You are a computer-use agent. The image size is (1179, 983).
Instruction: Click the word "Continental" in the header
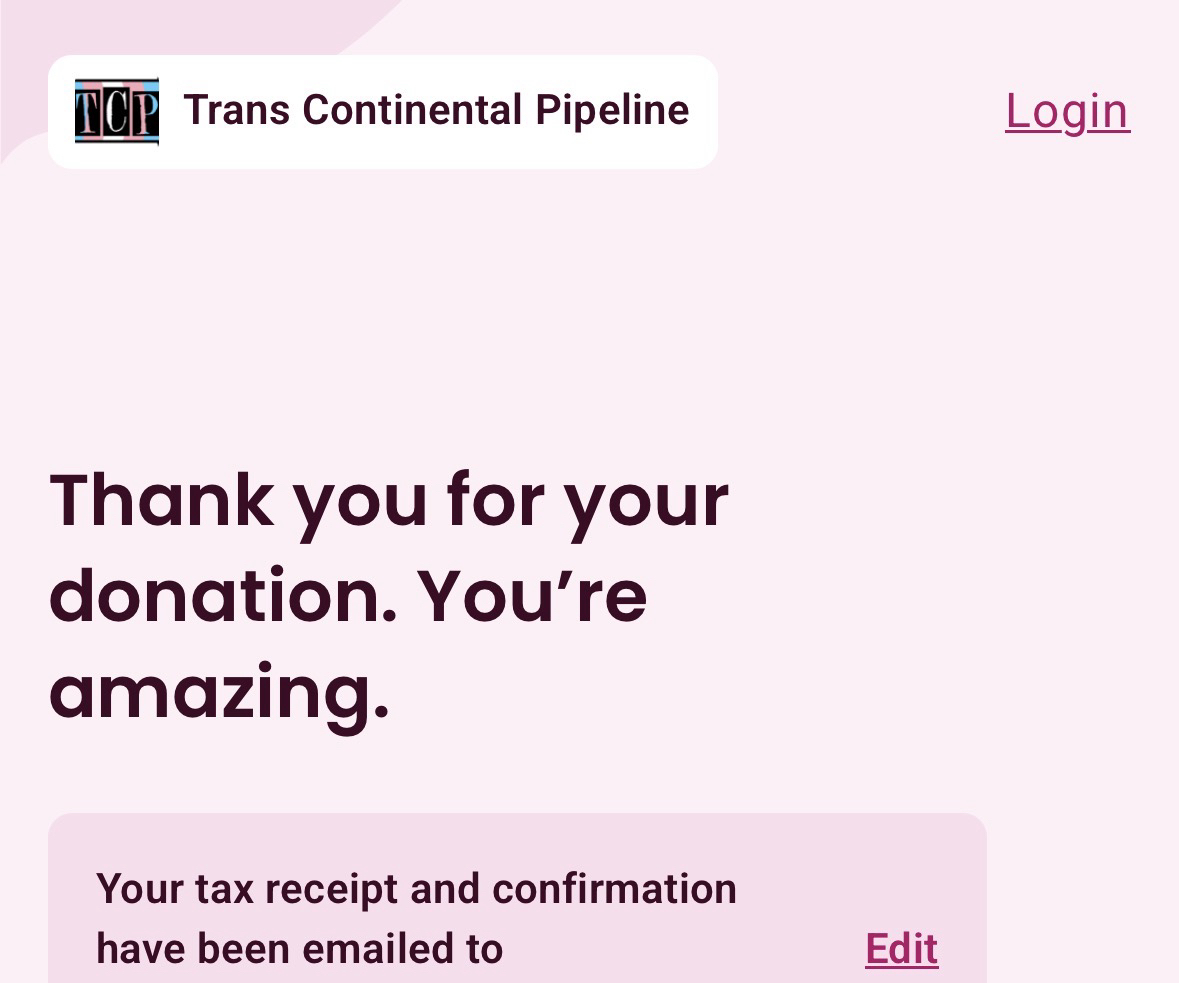tap(412, 110)
